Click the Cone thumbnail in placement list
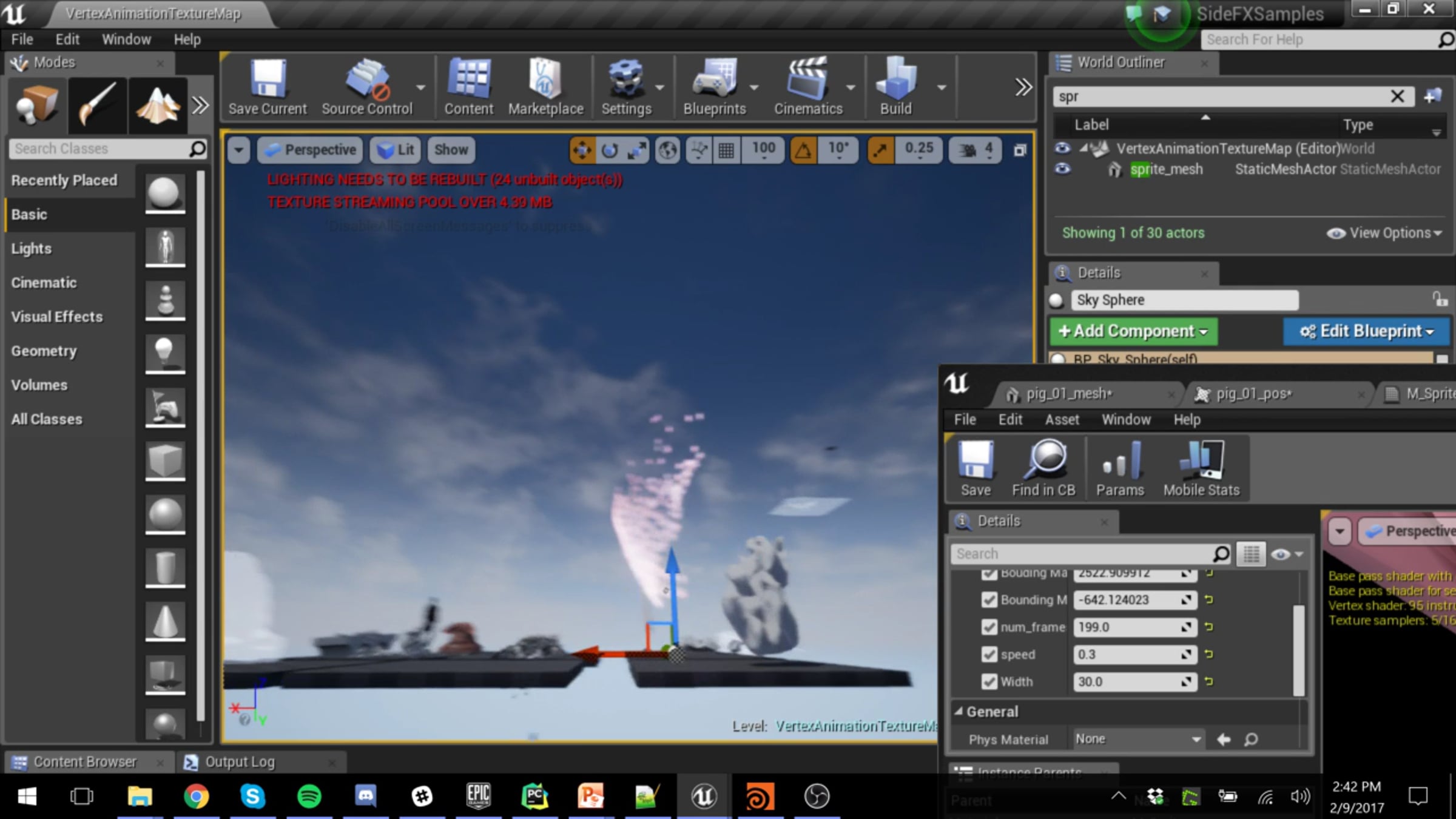This screenshot has height=819, width=1456. pos(165,621)
